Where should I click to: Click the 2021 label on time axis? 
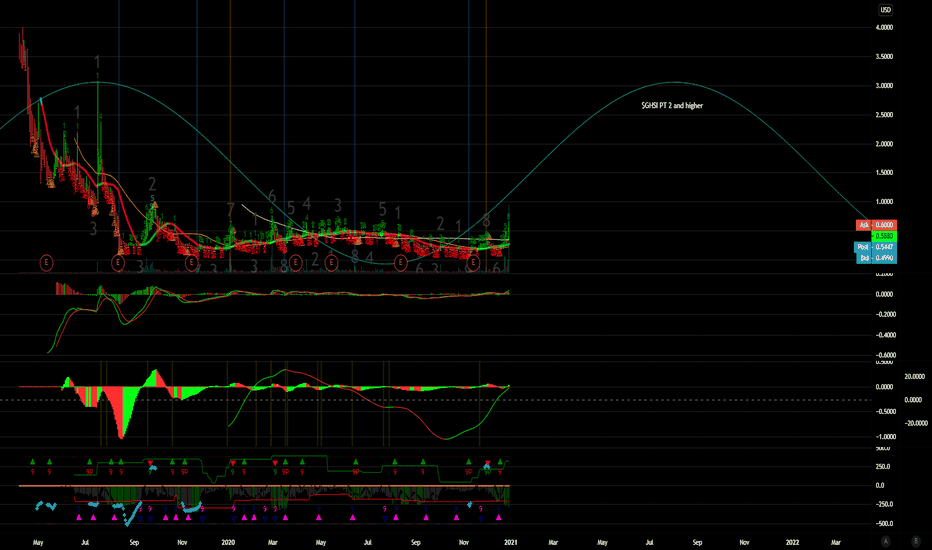click(x=511, y=542)
